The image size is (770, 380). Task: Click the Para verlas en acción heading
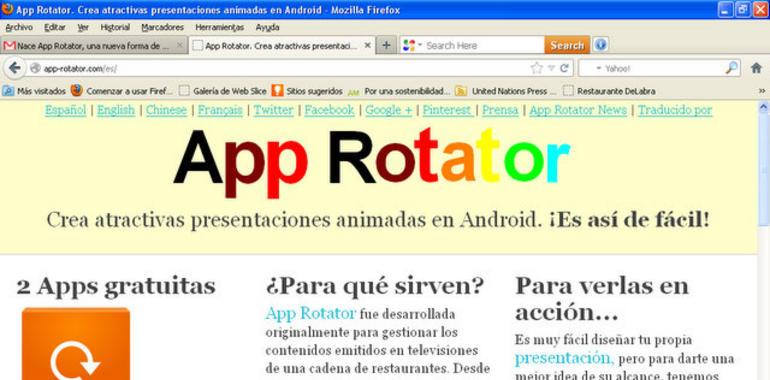602,299
